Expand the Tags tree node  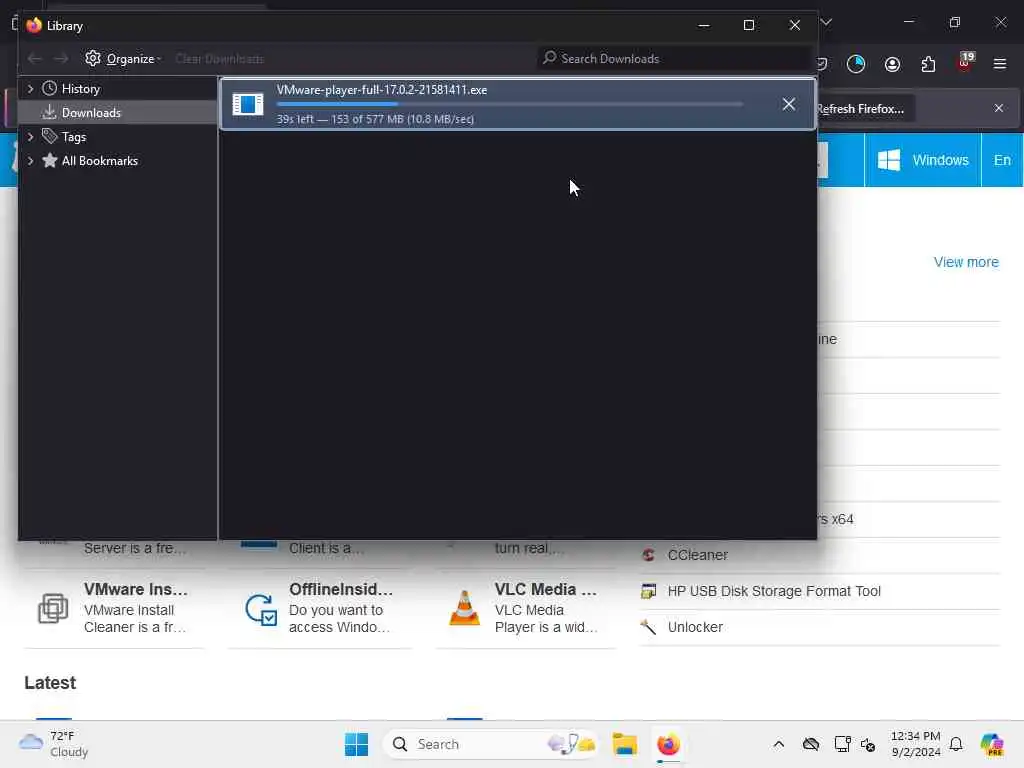[30, 137]
